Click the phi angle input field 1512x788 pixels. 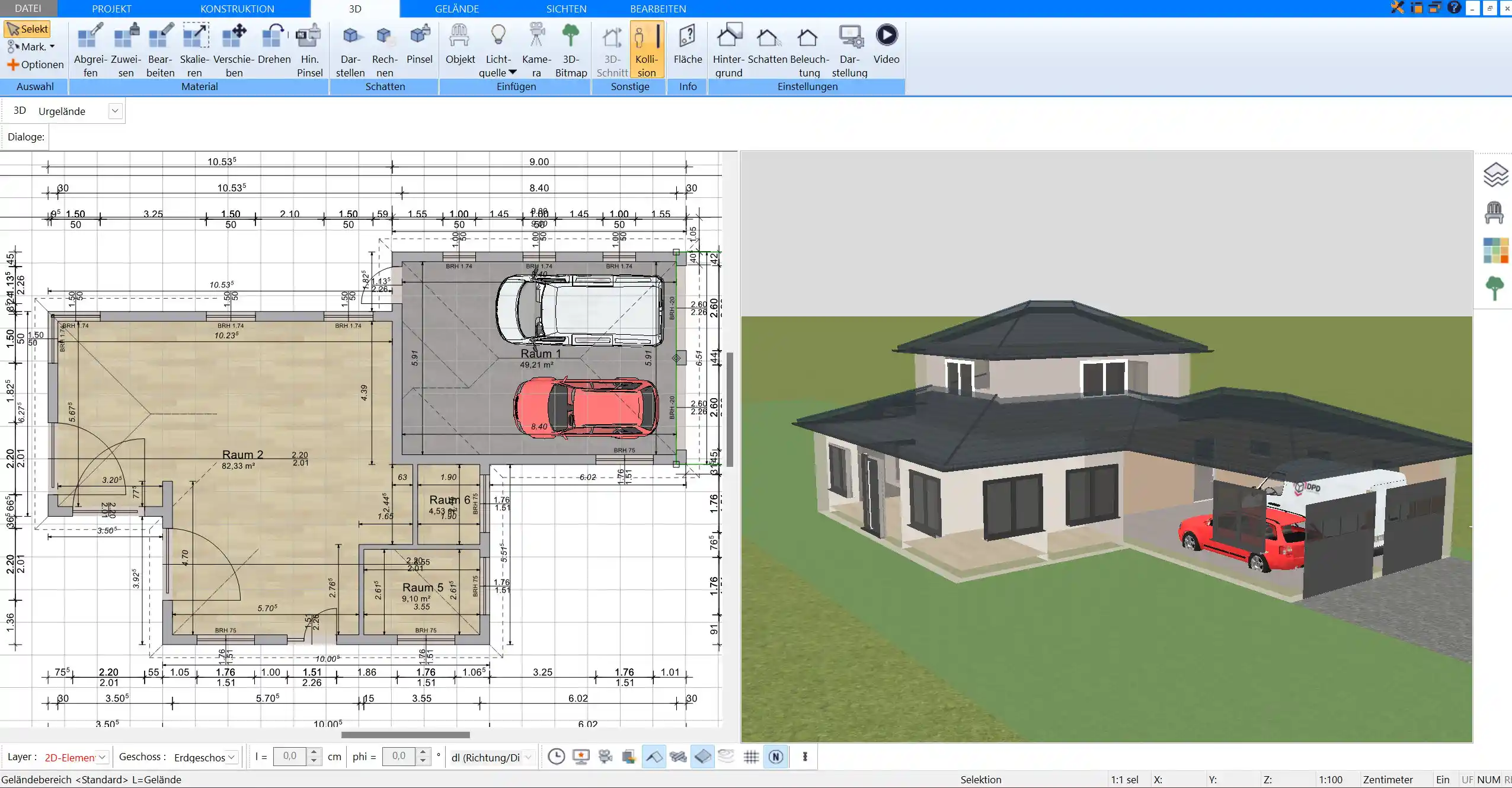point(398,756)
